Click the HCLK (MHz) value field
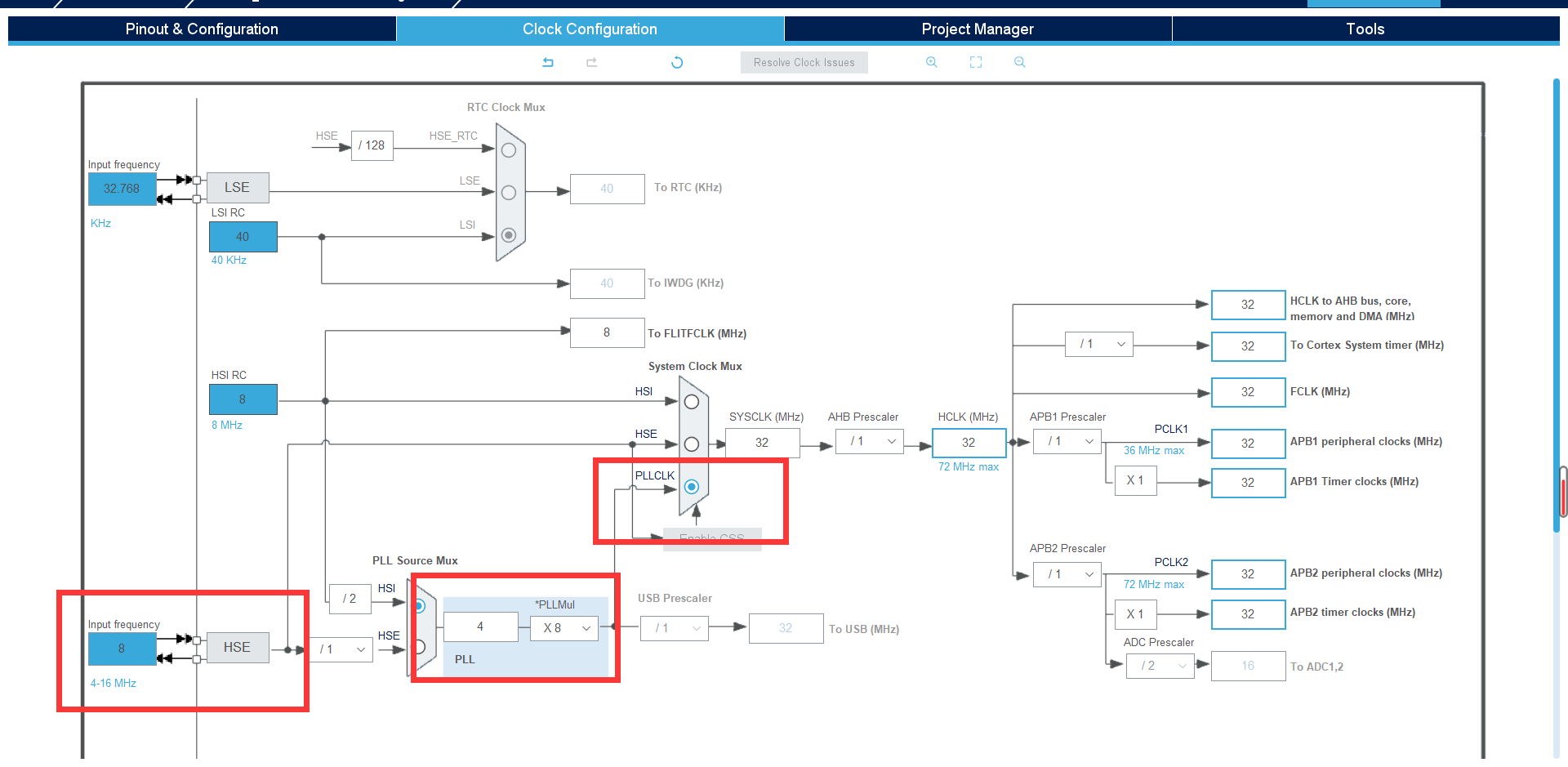The height and width of the screenshot is (767, 1568). coord(969,443)
